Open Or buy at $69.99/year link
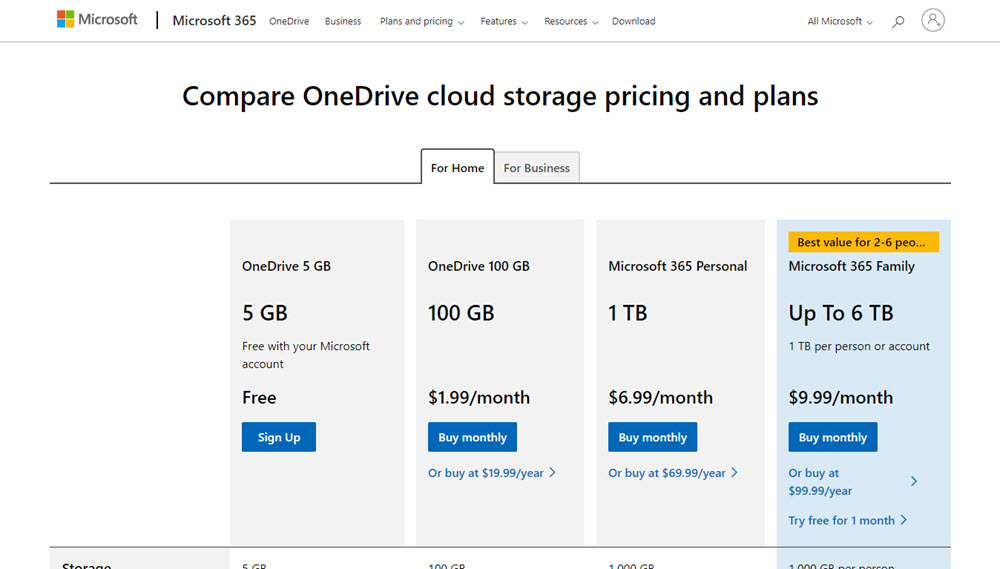Viewport: 1000px width, 569px height. (673, 473)
